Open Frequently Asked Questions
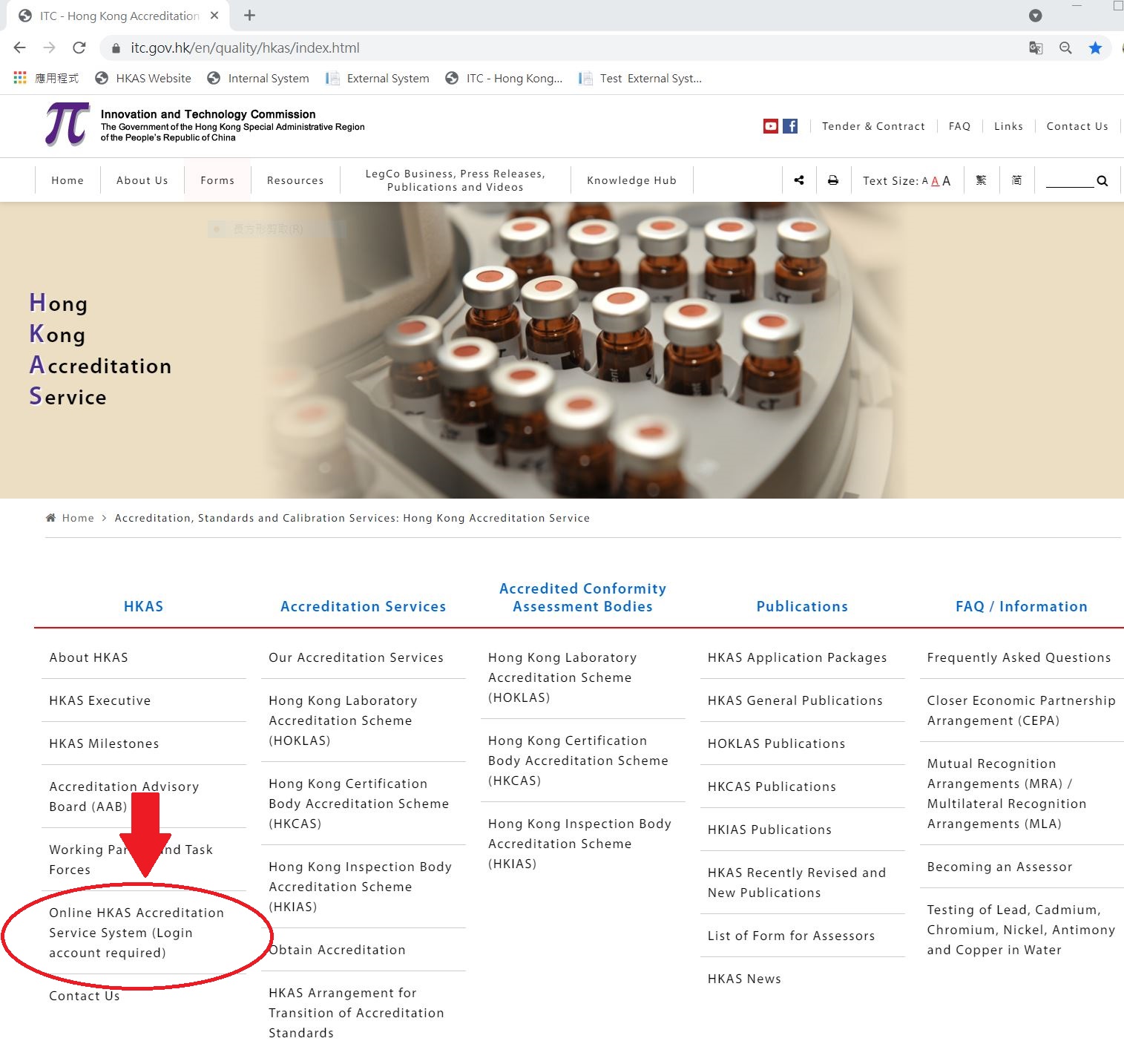 [1019, 657]
